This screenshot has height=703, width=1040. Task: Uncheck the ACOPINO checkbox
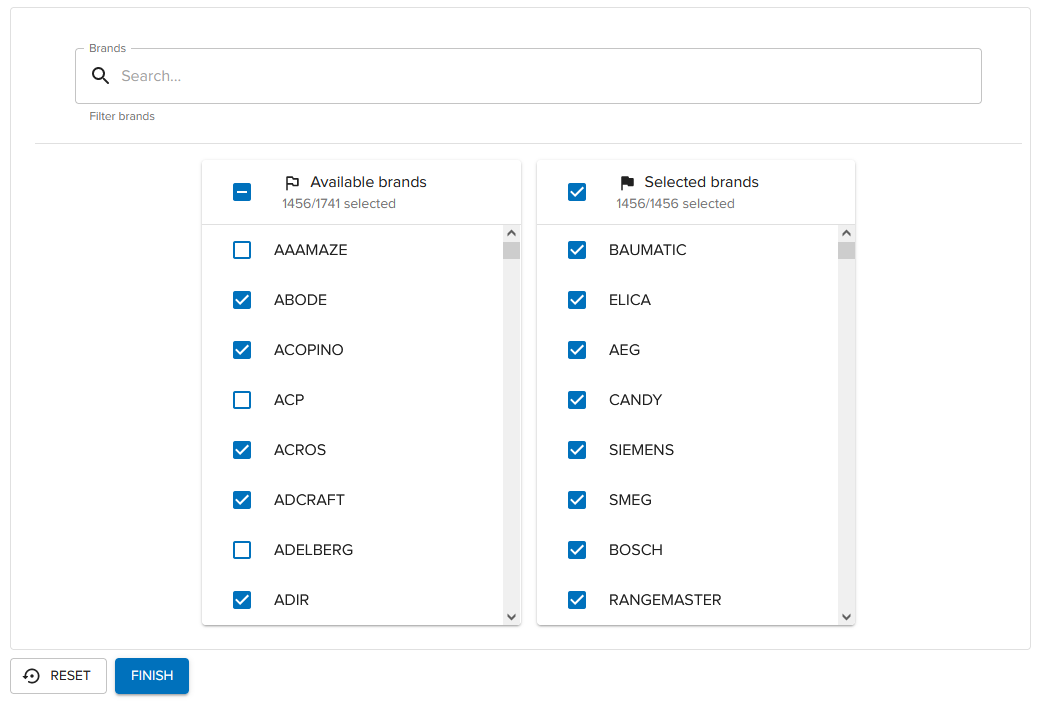[242, 350]
